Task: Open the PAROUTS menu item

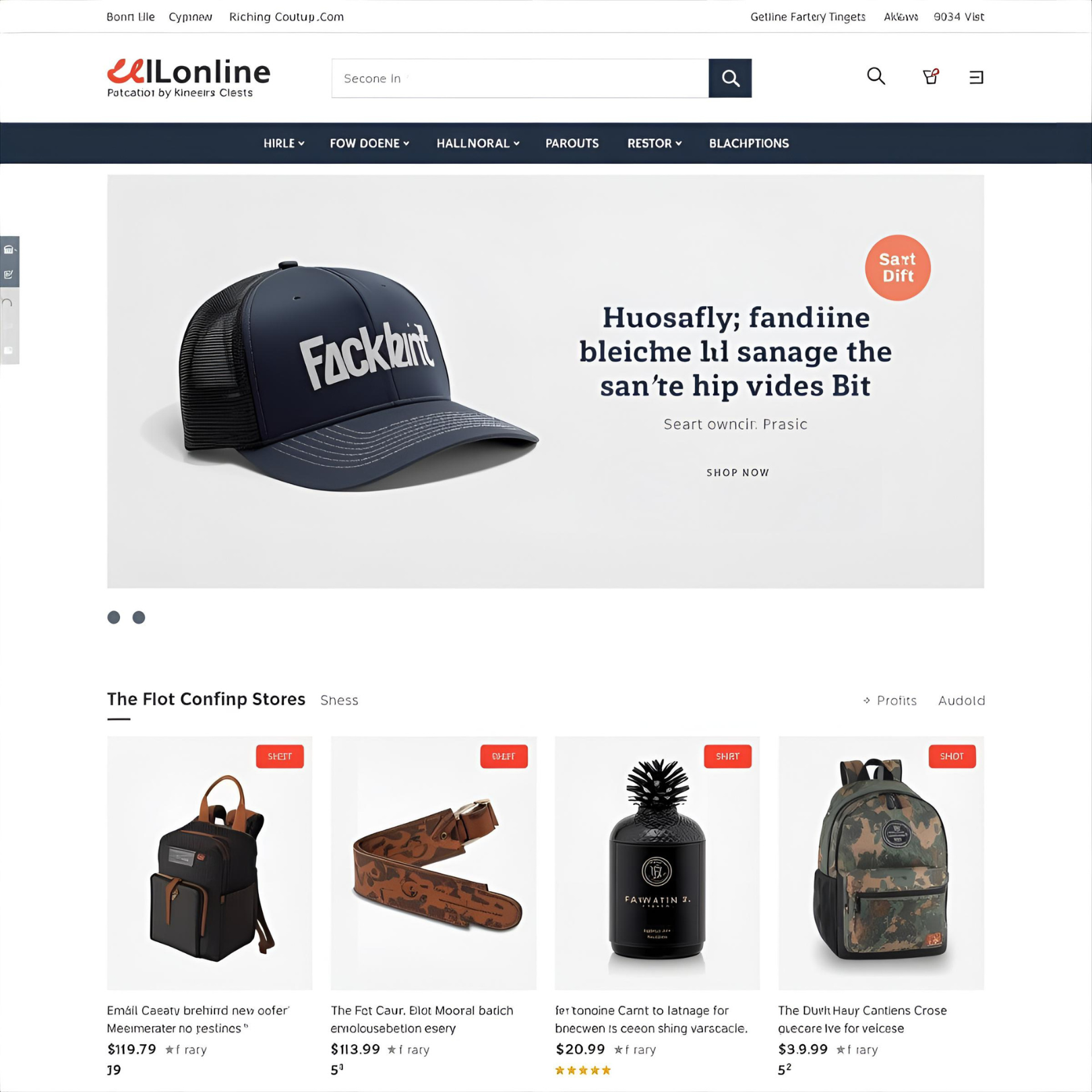Action: [572, 144]
